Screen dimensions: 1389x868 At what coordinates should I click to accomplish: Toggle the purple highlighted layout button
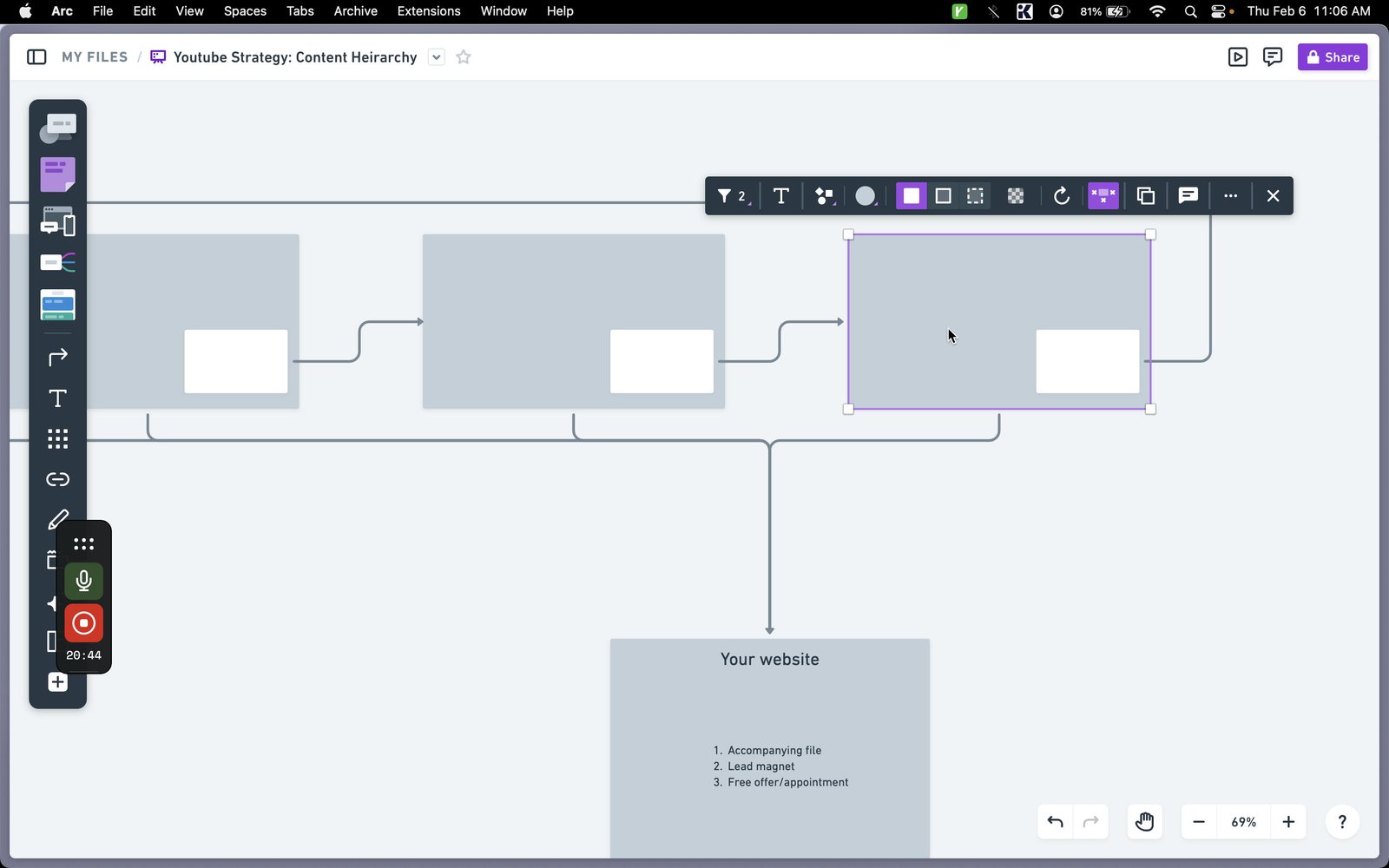click(1103, 196)
